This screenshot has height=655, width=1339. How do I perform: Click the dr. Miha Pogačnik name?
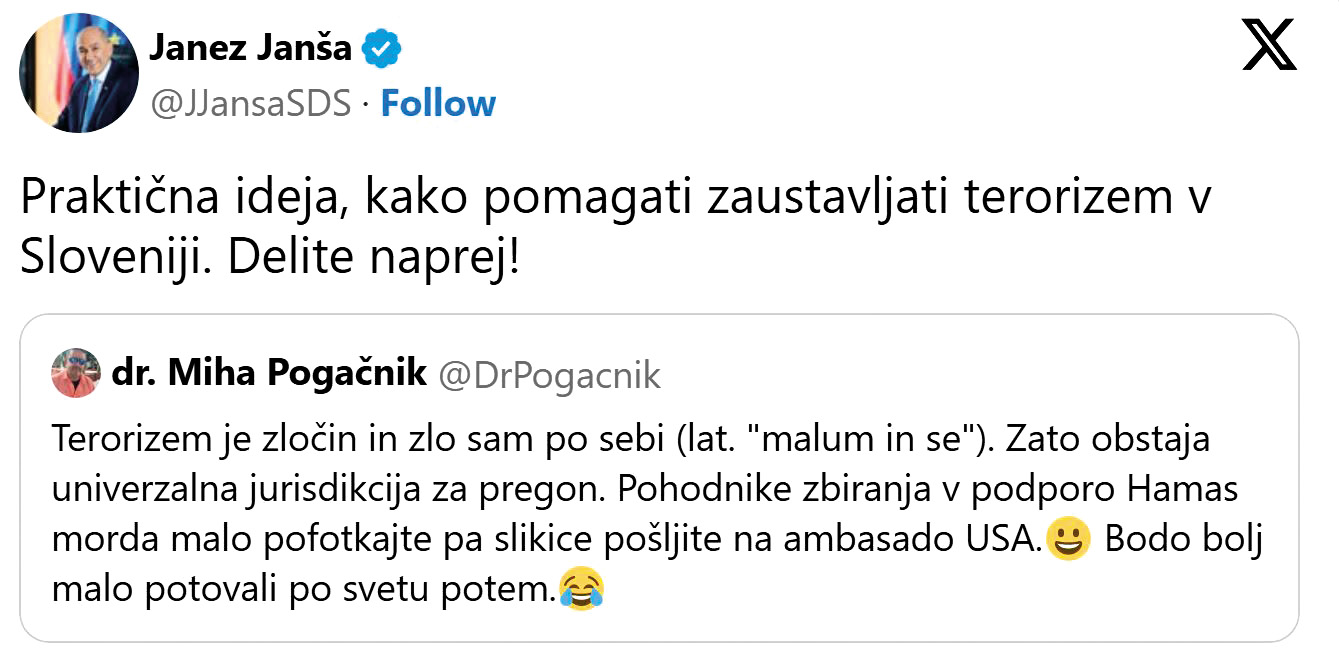269,374
